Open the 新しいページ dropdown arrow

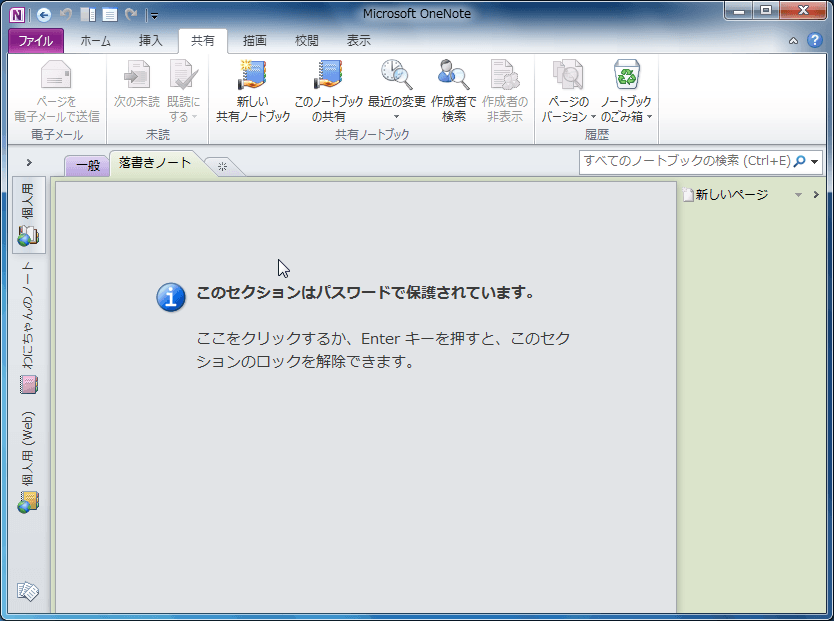click(x=798, y=195)
